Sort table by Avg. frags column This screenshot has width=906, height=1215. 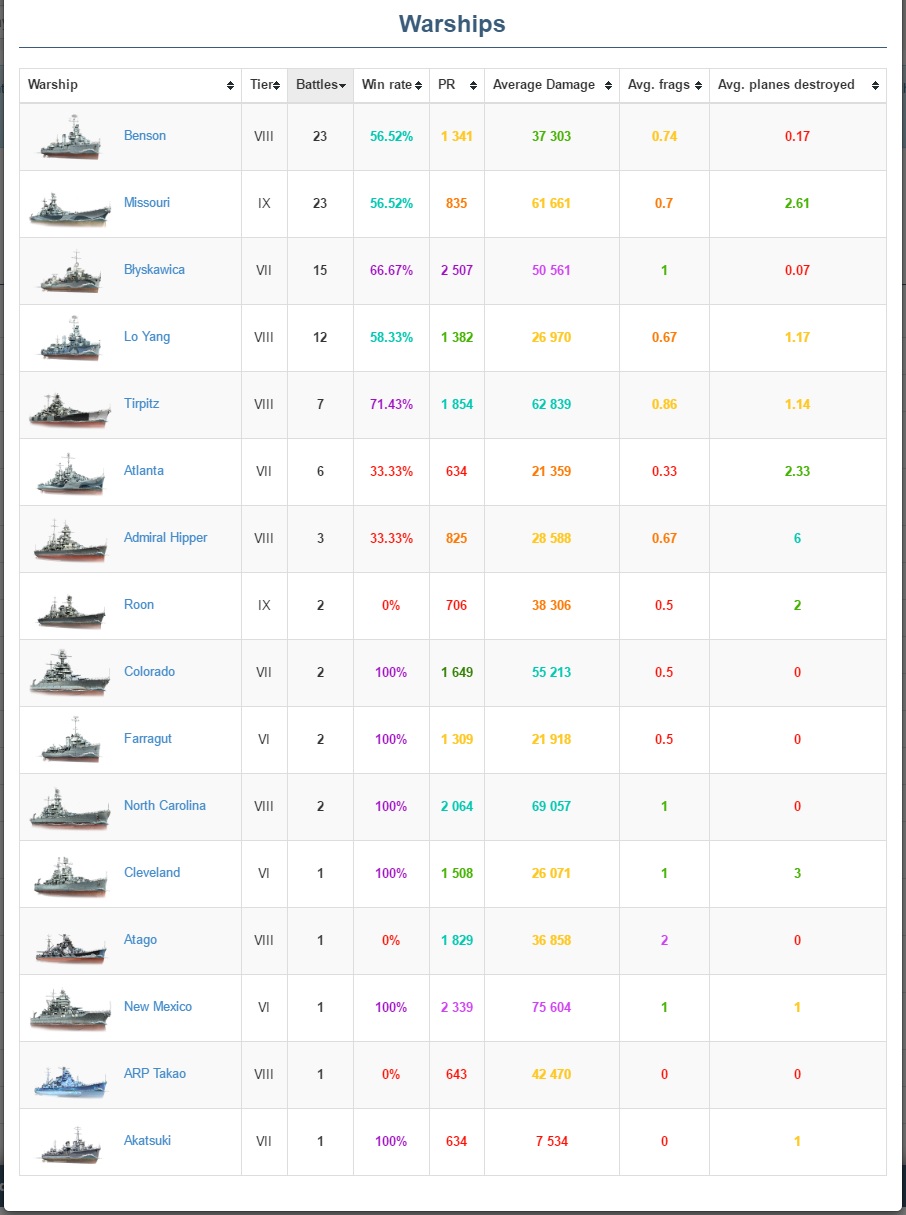[664, 85]
